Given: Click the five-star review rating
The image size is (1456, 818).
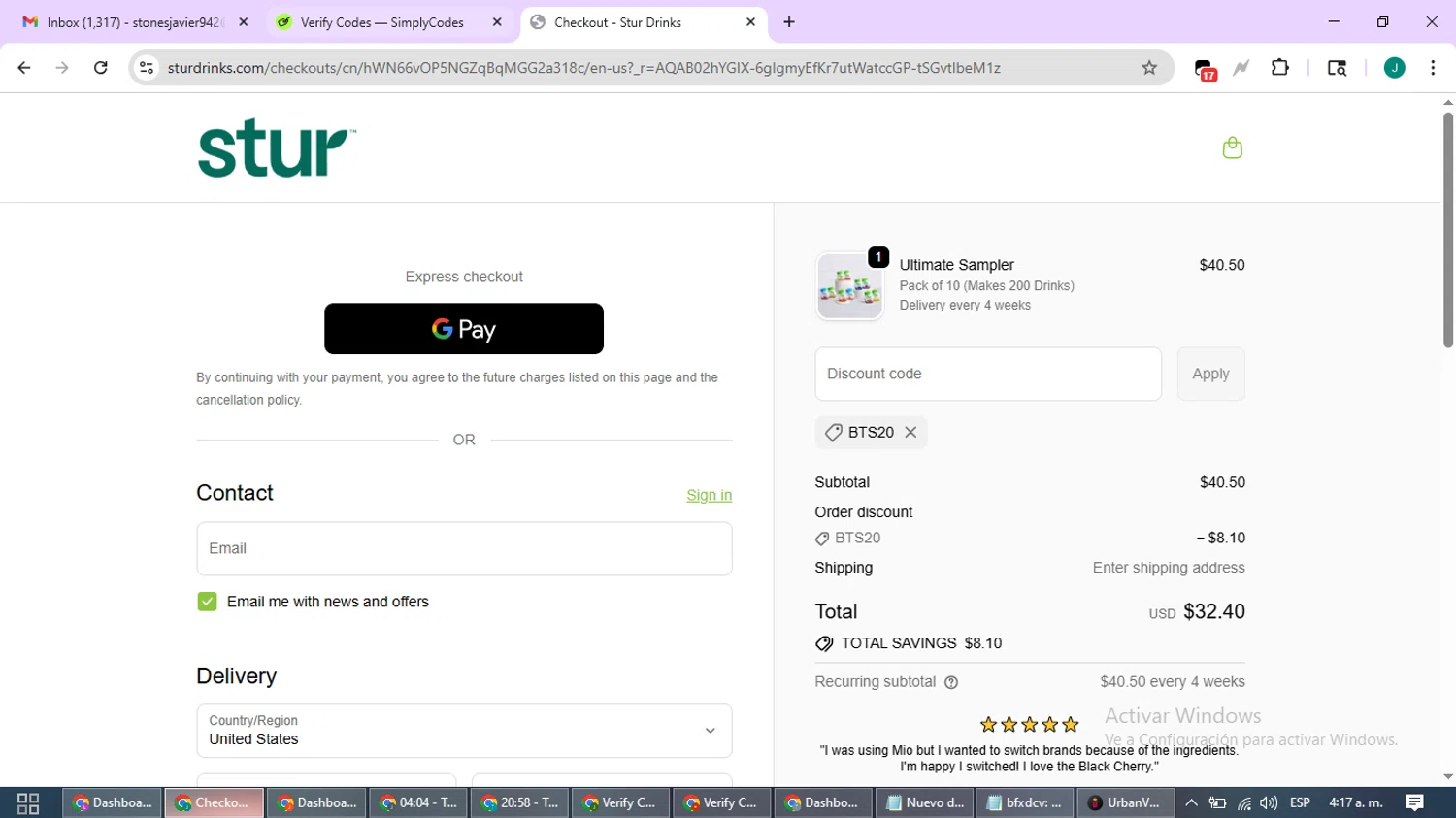Looking at the screenshot, I should tap(1029, 725).
